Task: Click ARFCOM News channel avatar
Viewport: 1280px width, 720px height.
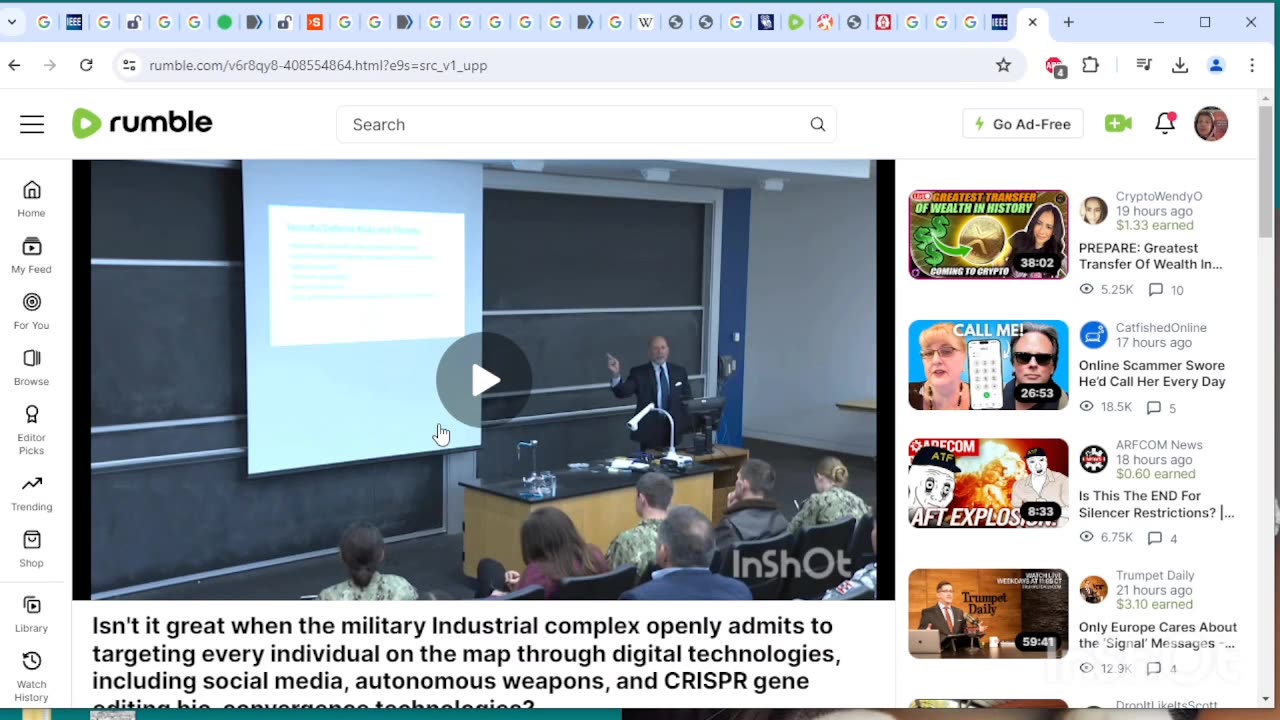Action: 1094,459
